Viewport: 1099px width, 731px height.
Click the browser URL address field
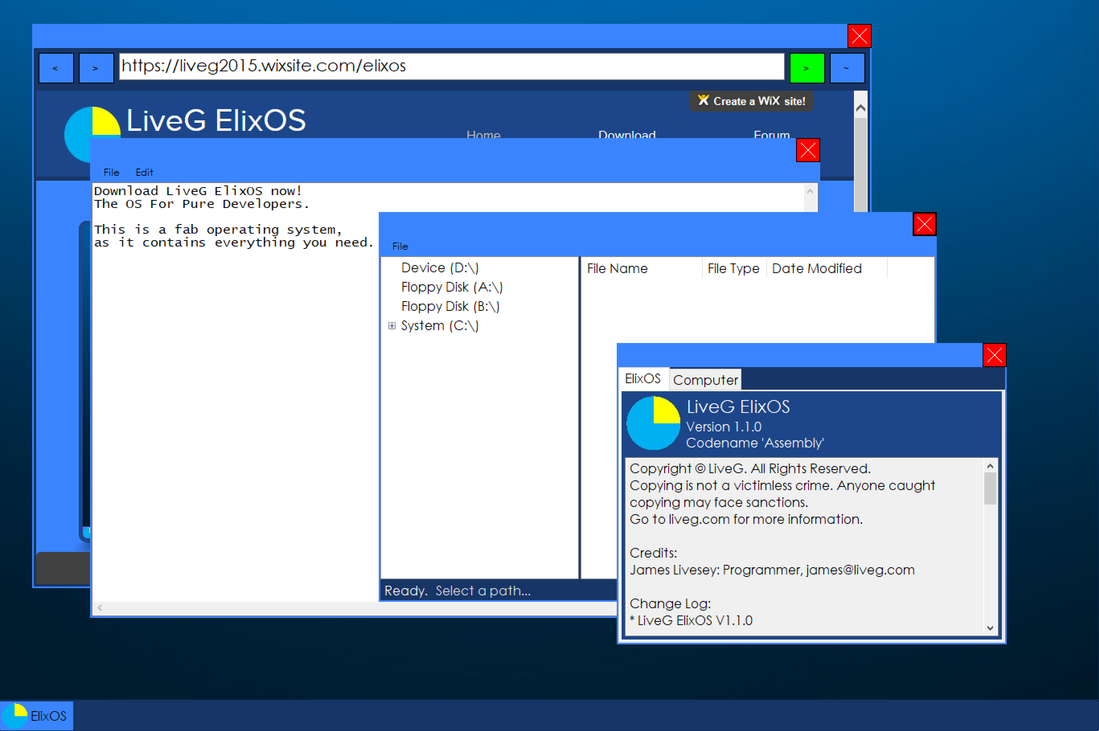451,67
